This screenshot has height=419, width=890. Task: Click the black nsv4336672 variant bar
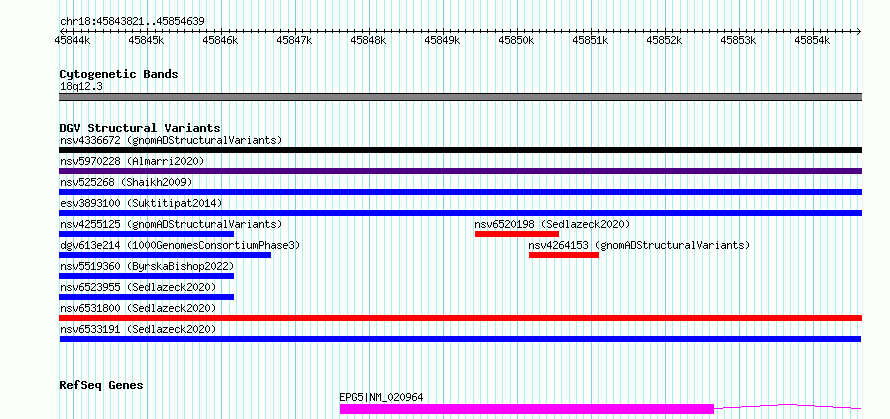460,150
